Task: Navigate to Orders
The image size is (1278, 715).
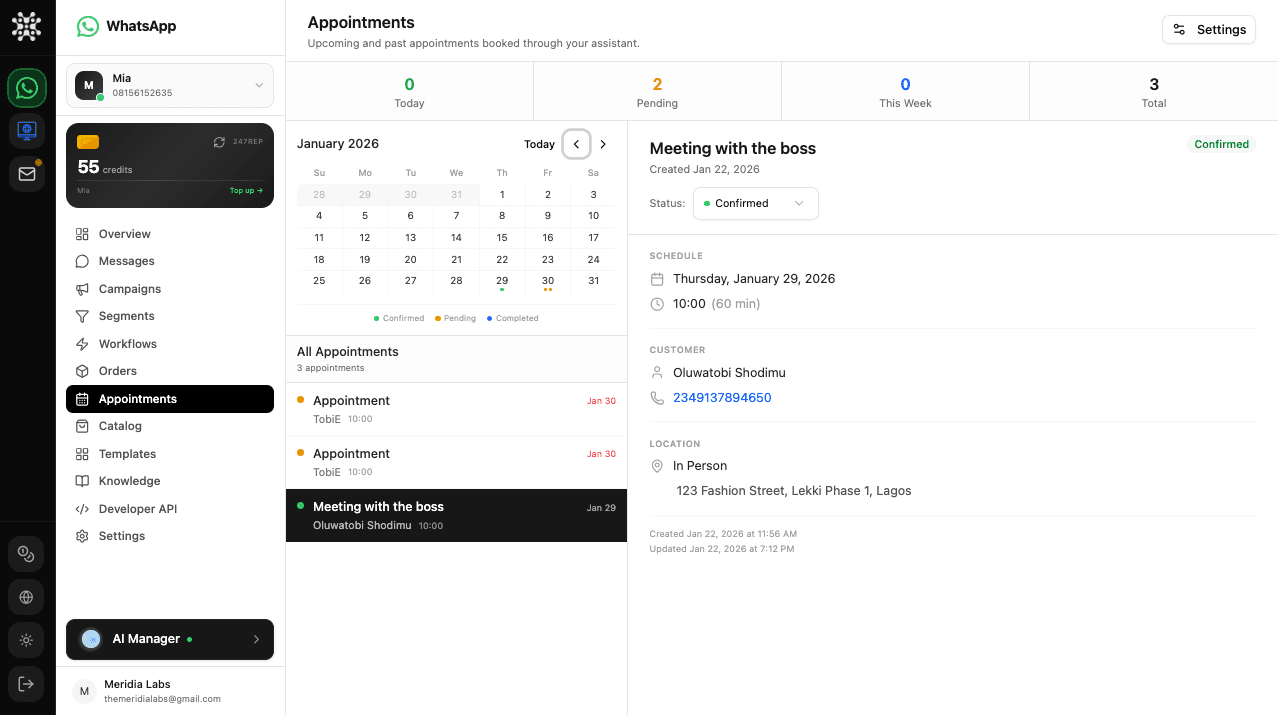Action: coord(170,371)
